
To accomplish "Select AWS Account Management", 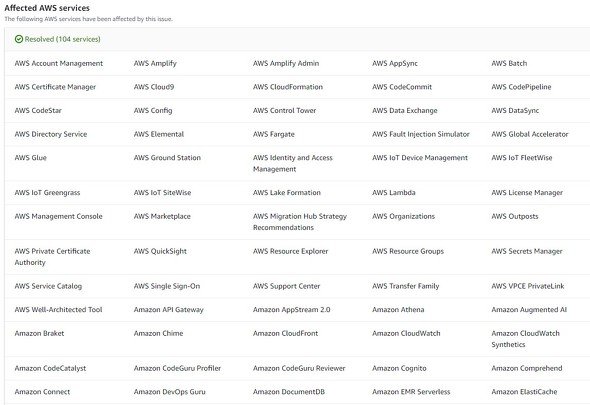I will (59, 63).
